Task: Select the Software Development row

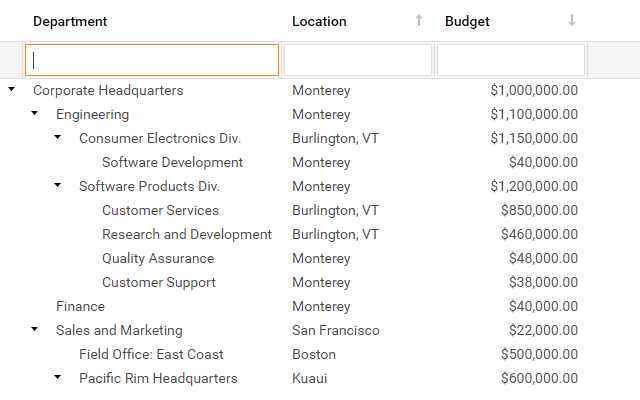Action: tap(172, 162)
